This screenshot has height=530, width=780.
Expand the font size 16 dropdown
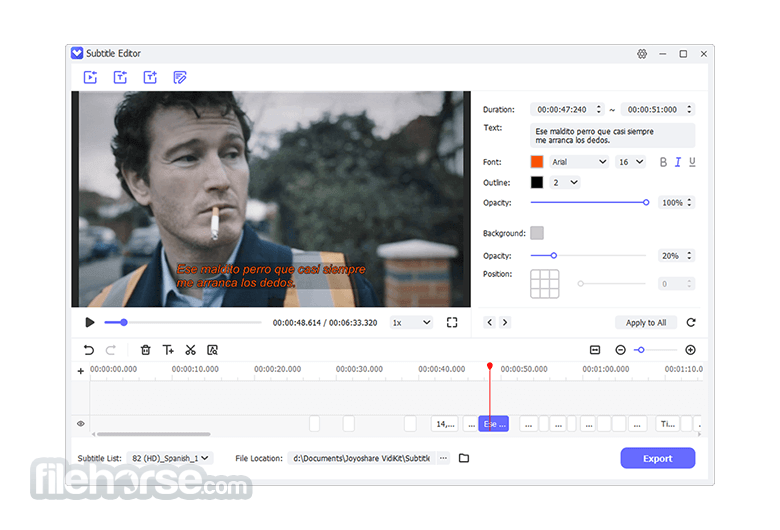coord(630,162)
